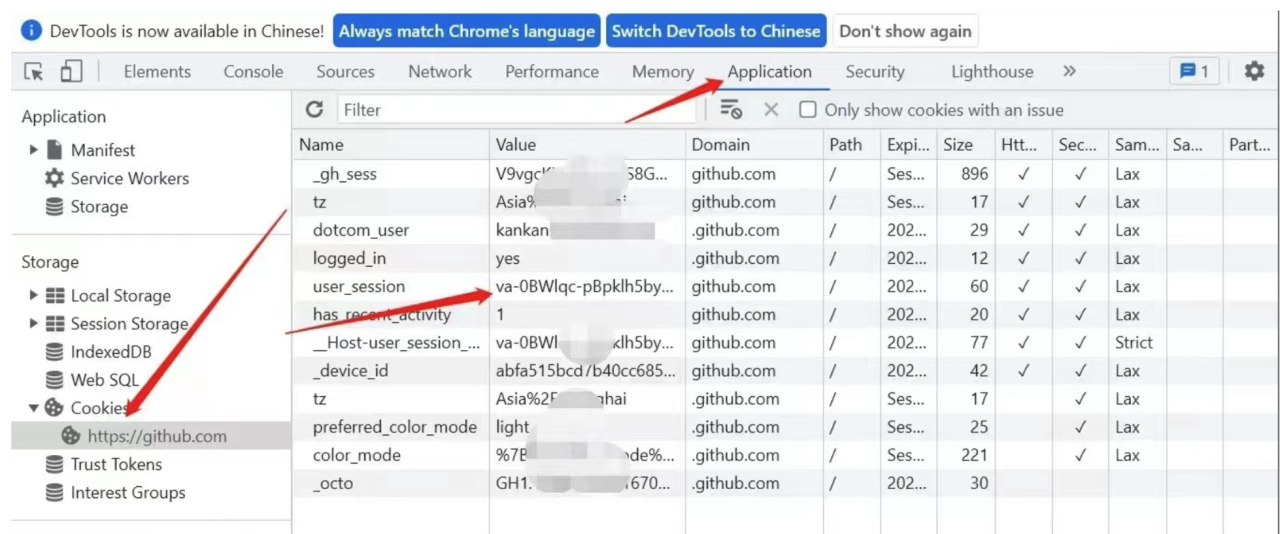Switch to the Console tab
The height and width of the screenshot is (534, 1280).
pos(253,71)
